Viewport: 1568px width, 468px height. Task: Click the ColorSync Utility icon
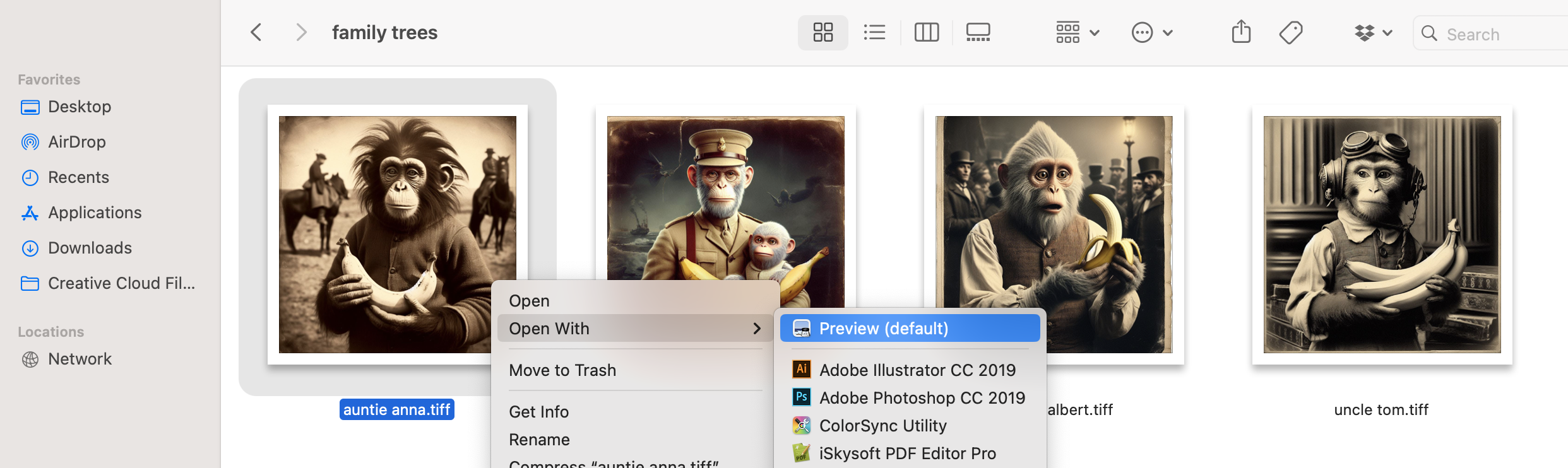pyautogui.click(x=802, y=426)
